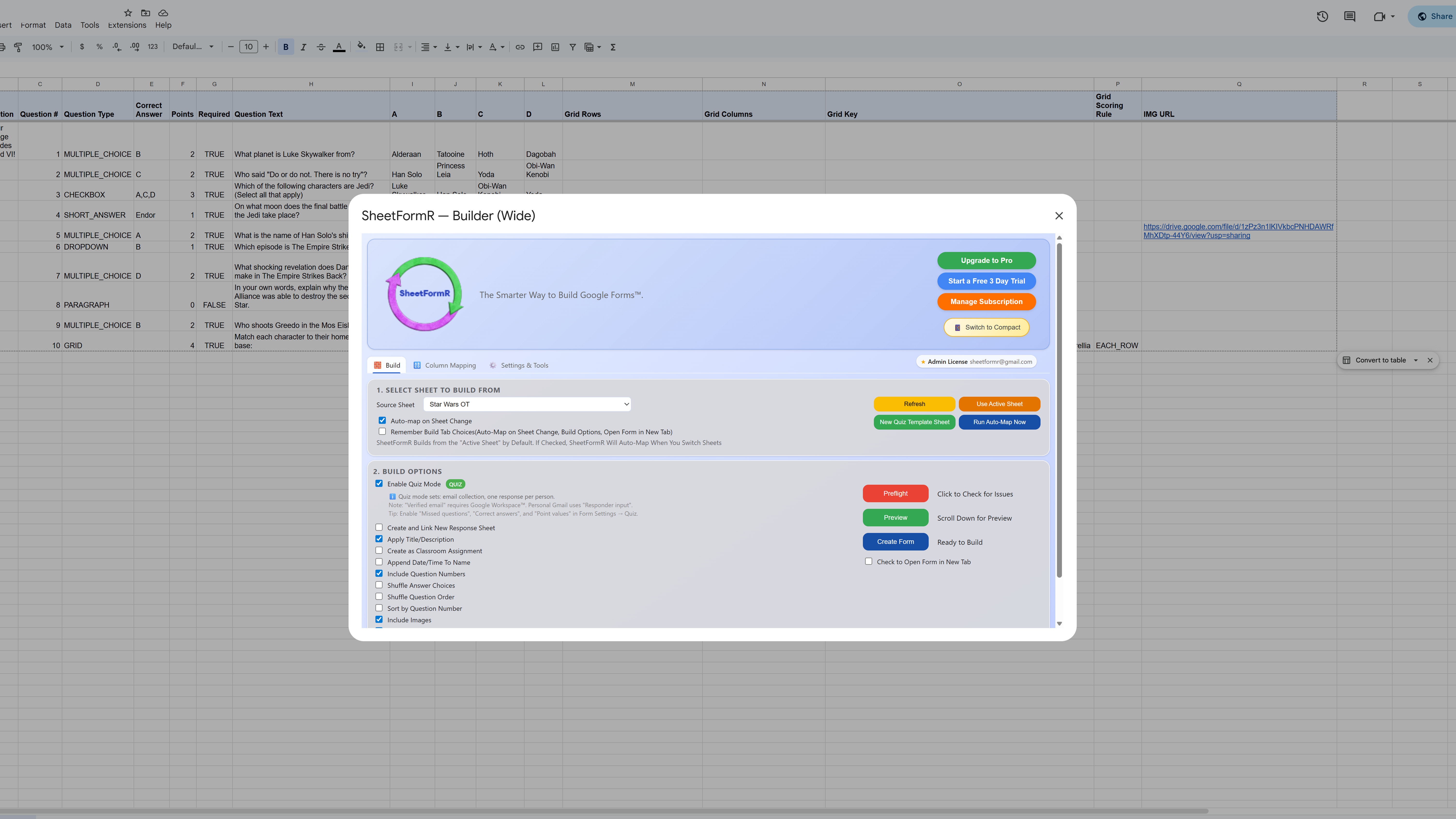Viewport: 1456px width, 819px height.
Task: Apply italic text formatting
Action: click(x=303, y=47)
